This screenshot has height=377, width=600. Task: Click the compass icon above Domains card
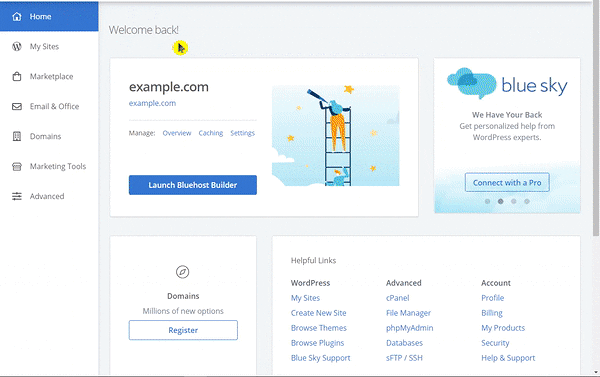click(x=183, y=272)
